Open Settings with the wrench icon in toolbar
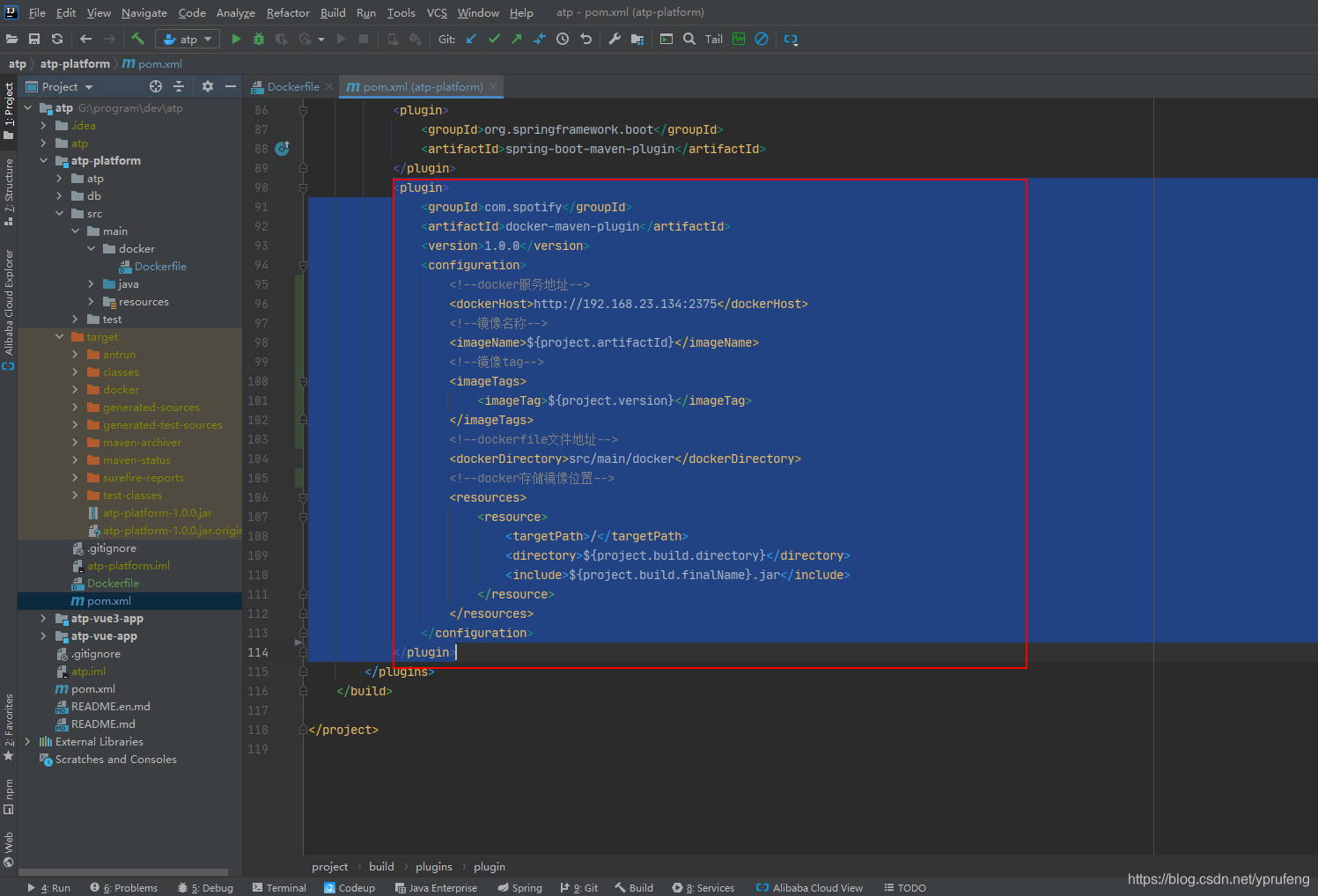This screenshot has width=1318, height=896. 615,39
